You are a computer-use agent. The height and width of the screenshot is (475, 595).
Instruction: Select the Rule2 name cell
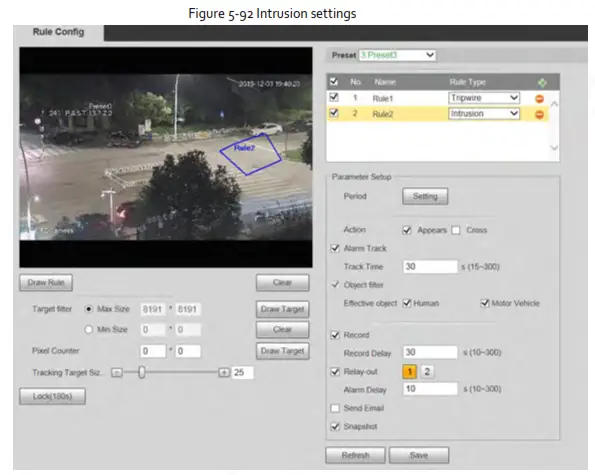point(383,114)
